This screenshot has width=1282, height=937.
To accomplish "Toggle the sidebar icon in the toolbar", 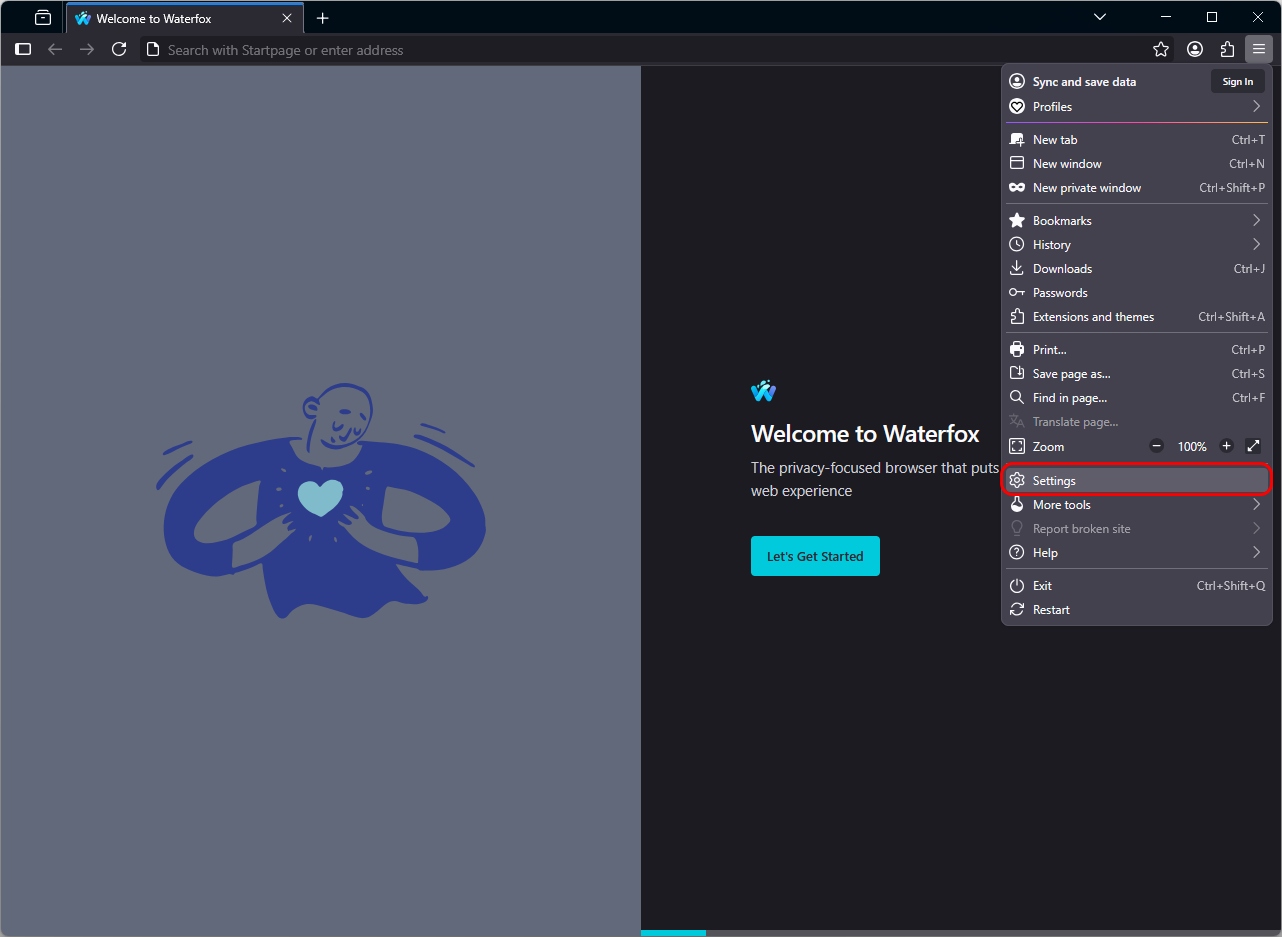I will 23,49.
